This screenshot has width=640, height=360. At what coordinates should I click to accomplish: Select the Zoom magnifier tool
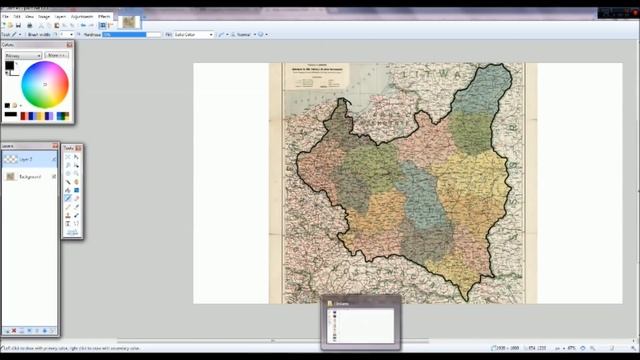(76, 173)
